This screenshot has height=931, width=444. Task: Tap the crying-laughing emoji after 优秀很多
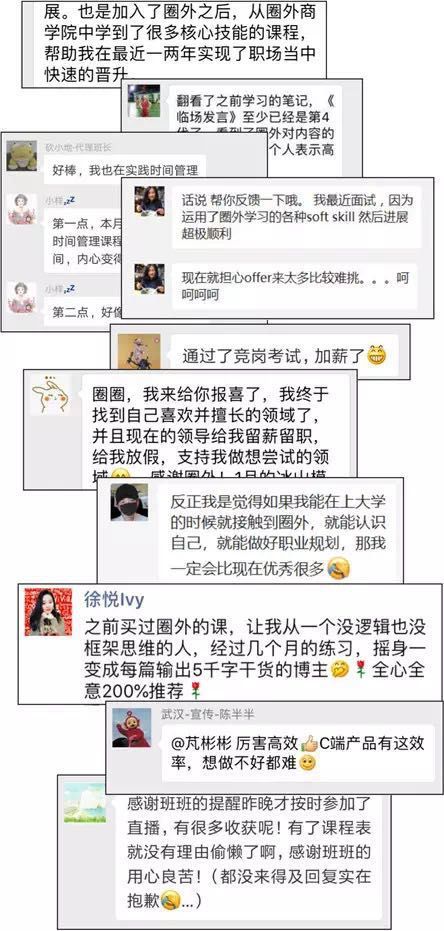[339, 568]
